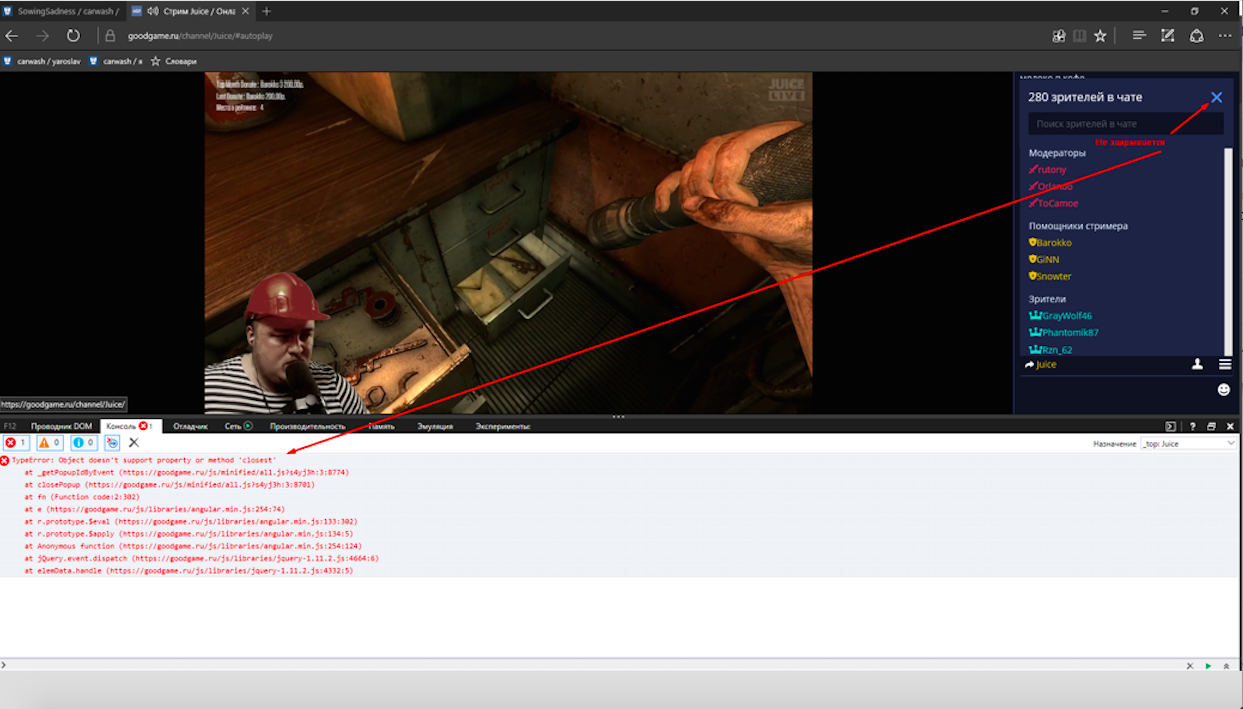Open the Hub favorites lines icon
Screen dimensions: 1243x709
tap(1139, 36)
